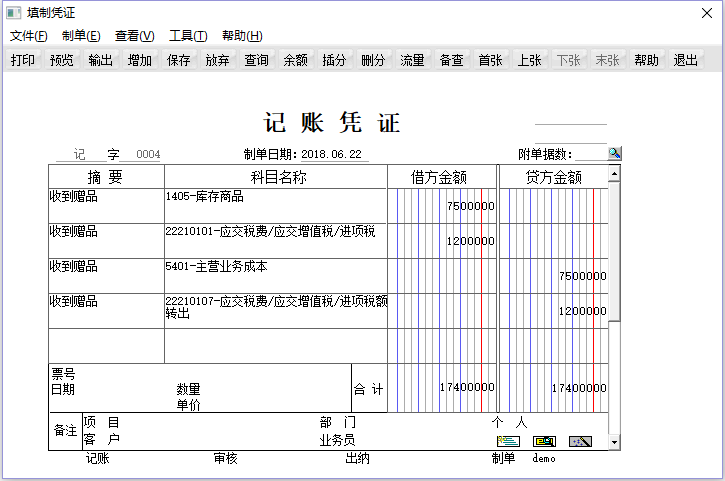Click the 预览 toolbar button
This screenshot has width=725, height=481.
coord(61,60)
